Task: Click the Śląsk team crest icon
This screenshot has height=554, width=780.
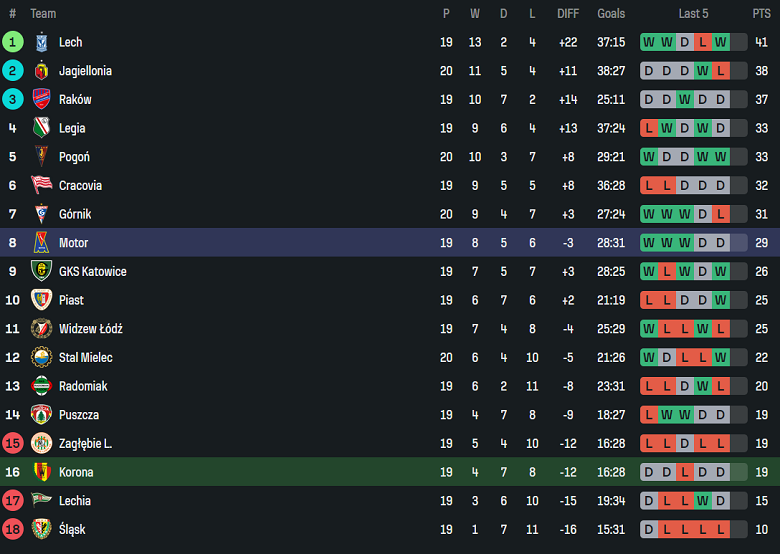Action: pos(41,529)
